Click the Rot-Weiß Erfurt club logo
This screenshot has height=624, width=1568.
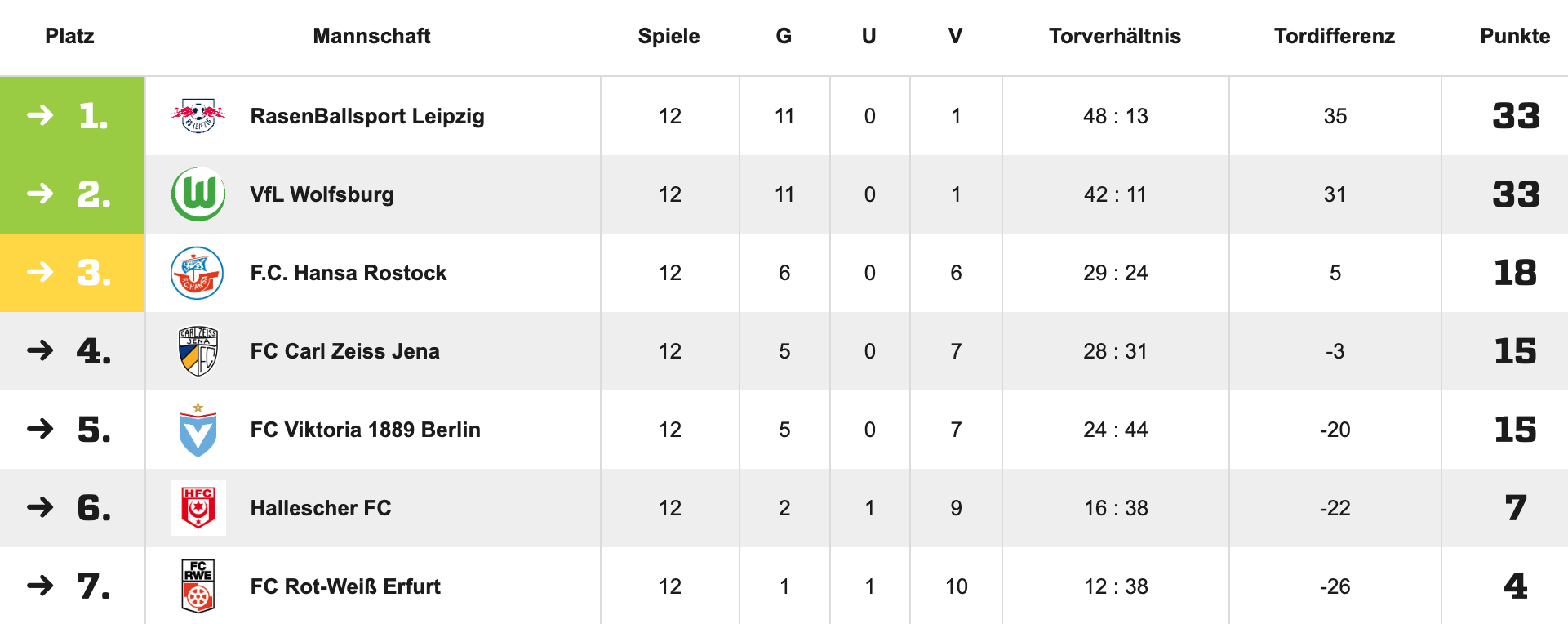point(198,586)
